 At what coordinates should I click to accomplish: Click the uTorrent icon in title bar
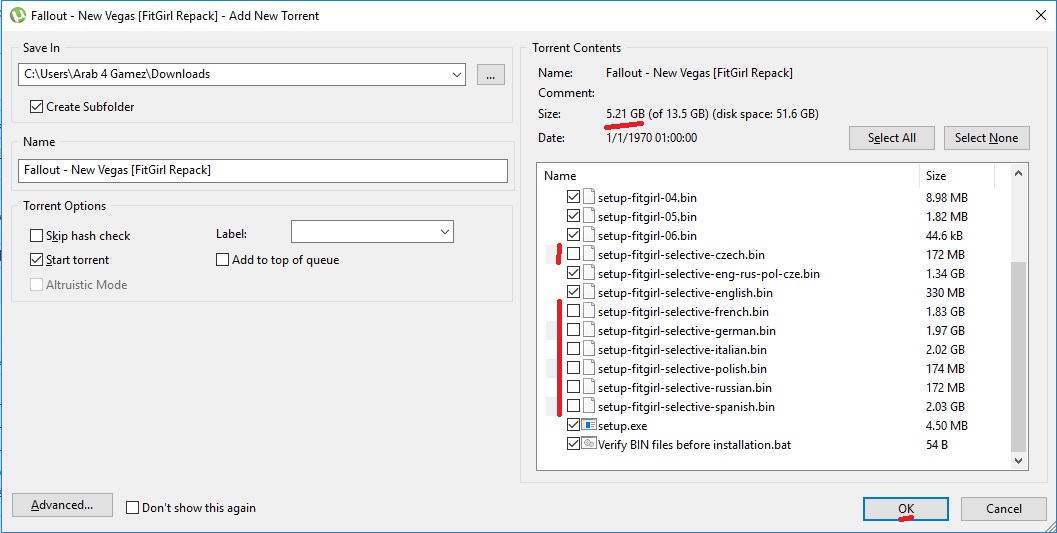coord(17,15)
